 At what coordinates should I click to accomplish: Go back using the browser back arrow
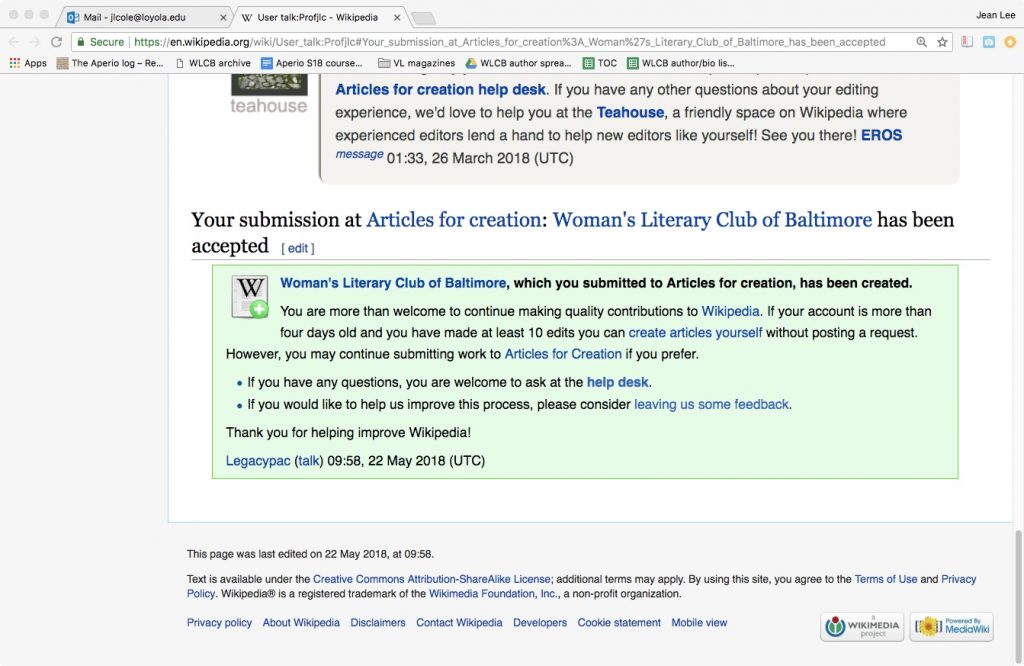pyautogui.click(x=12, y=43)
